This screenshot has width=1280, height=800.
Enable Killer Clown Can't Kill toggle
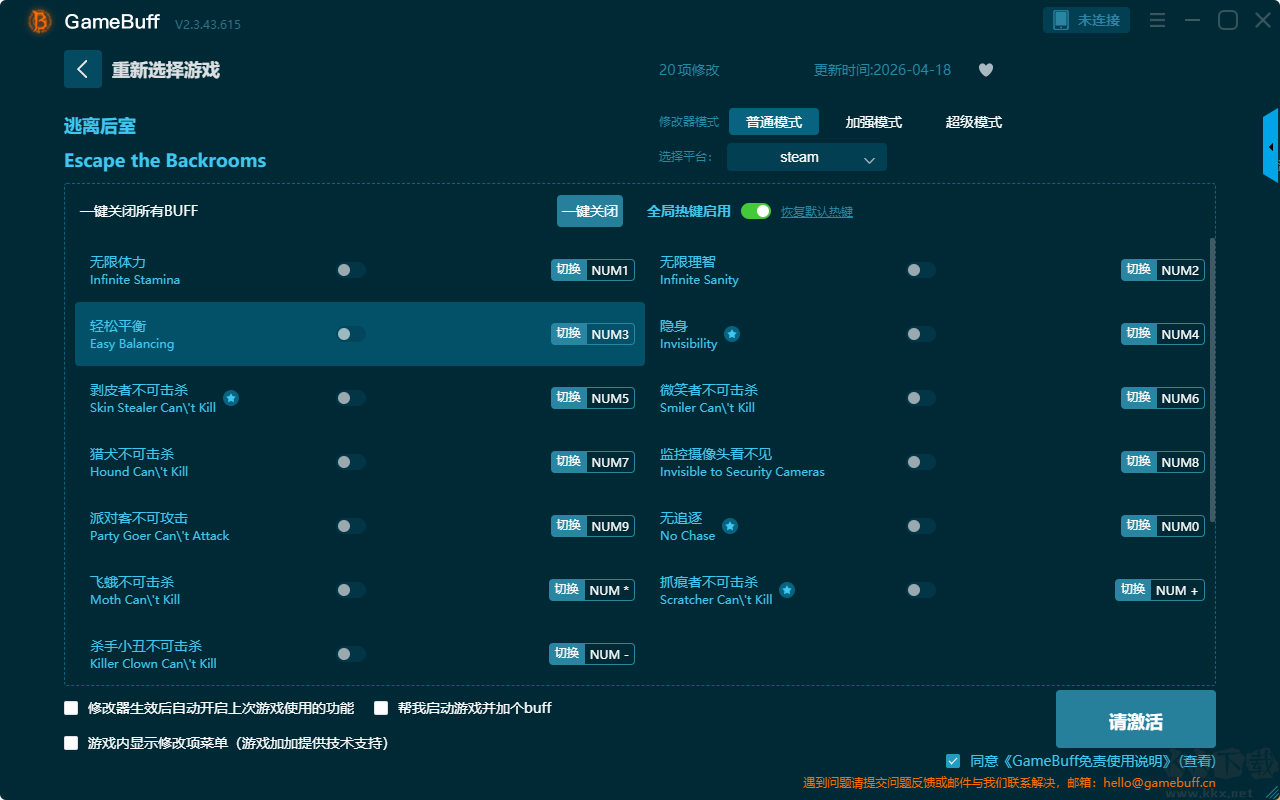click(351, 654)
